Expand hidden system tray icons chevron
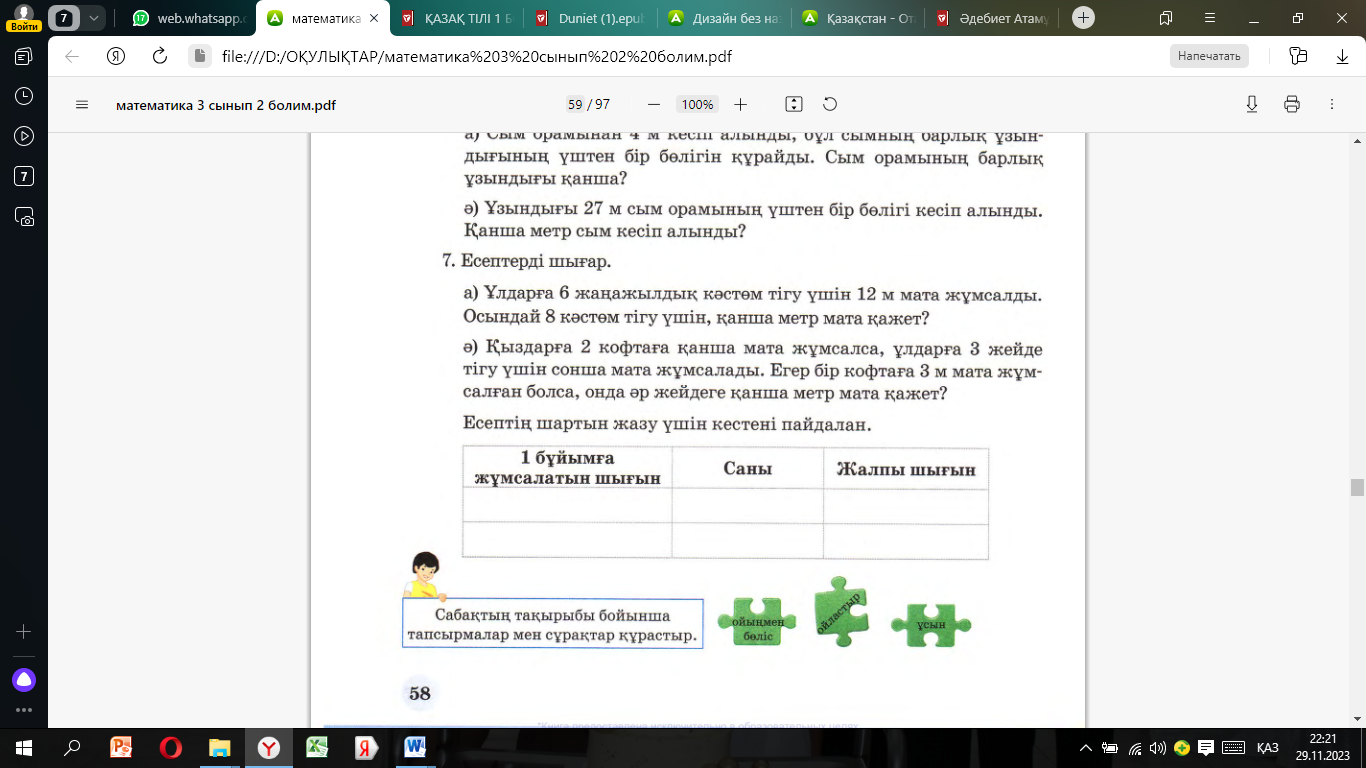 tap(1087, 748)
